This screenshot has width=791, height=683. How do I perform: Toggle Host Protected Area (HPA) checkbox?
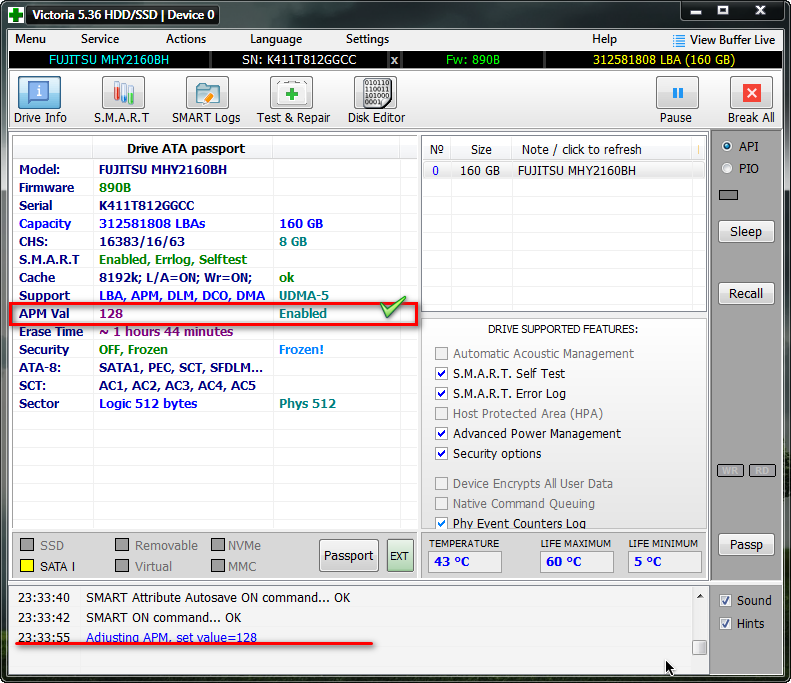tap(441, 414)
